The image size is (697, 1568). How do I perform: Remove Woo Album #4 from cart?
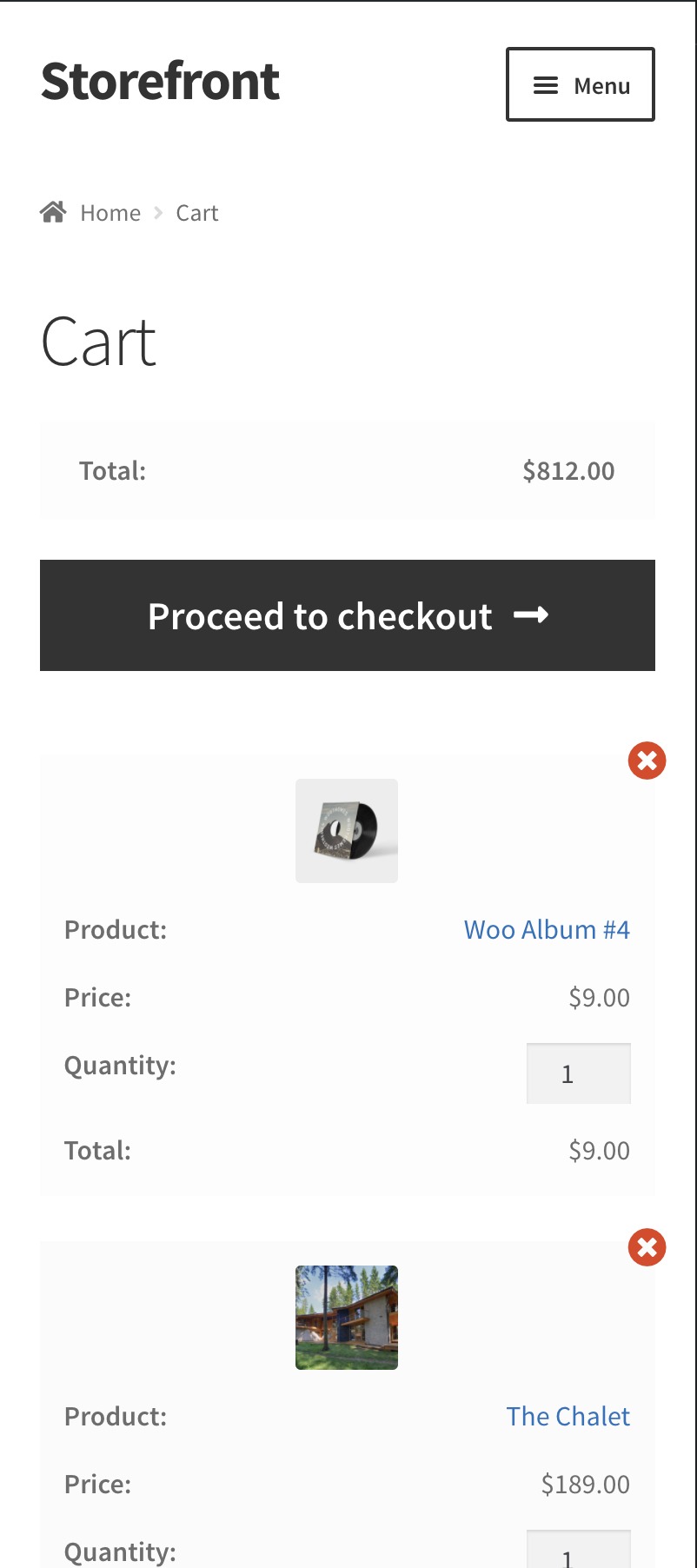tap(647, 761)
